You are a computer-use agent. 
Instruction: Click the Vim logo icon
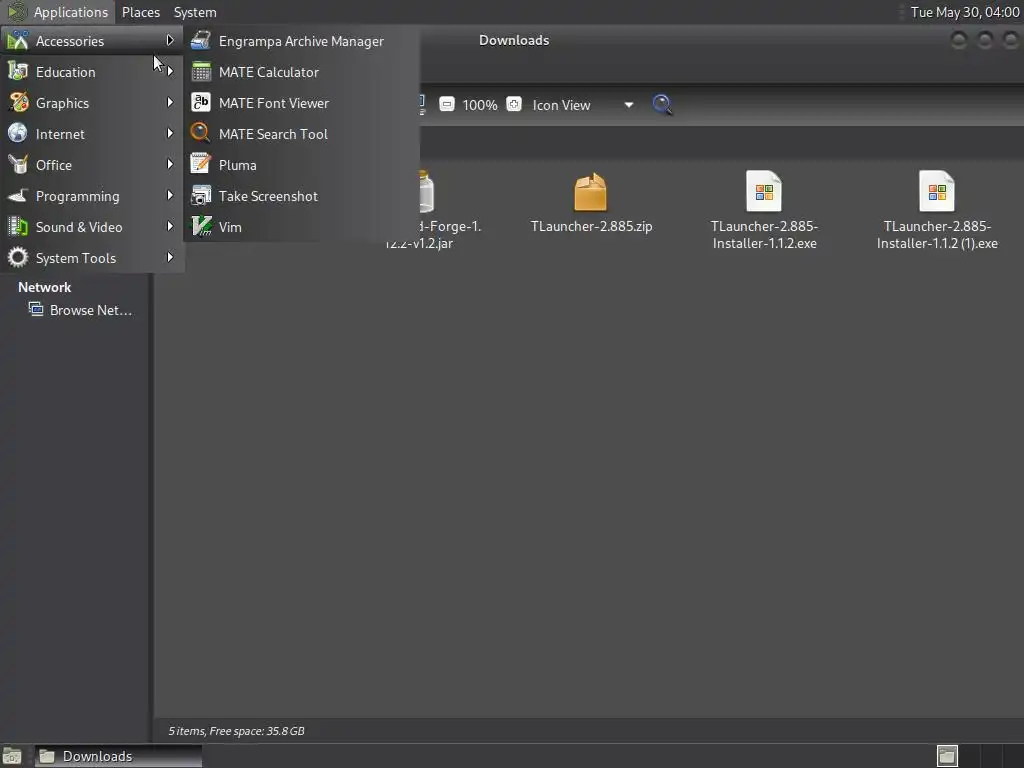tap(200, 227)
